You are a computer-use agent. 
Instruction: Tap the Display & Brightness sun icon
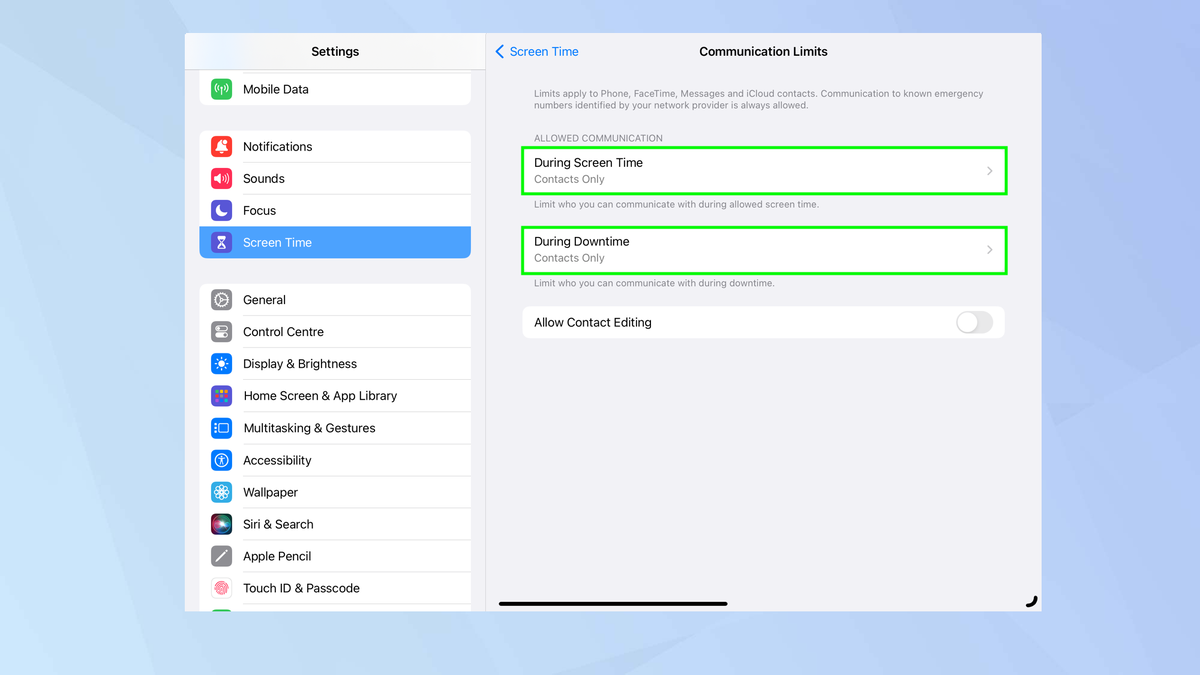[222, 364]
